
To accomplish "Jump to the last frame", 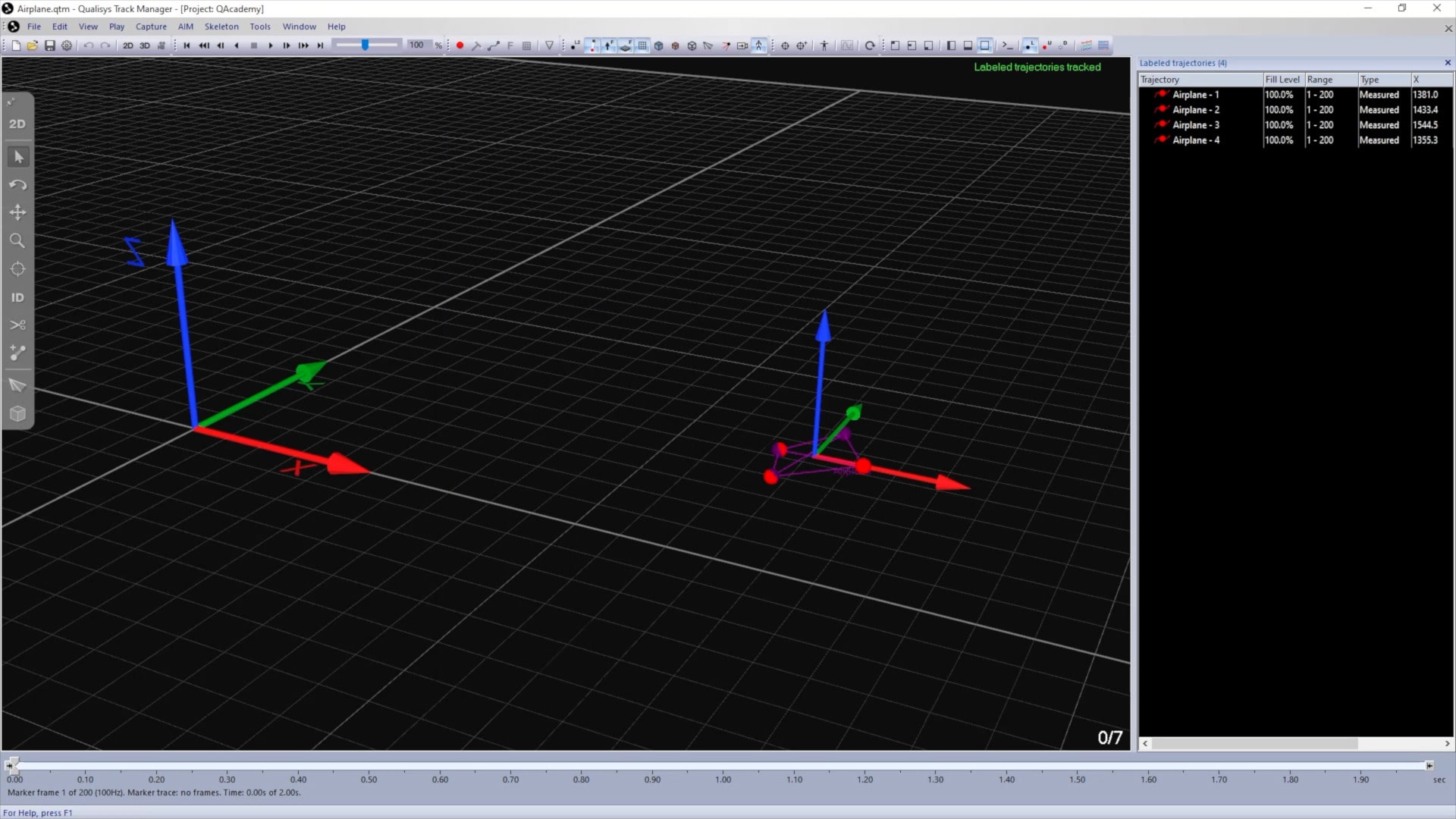I will 320,45.
